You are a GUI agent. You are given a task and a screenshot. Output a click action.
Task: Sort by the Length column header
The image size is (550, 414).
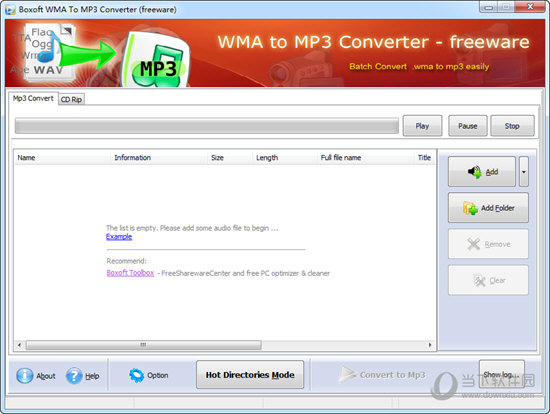[285, 158]
